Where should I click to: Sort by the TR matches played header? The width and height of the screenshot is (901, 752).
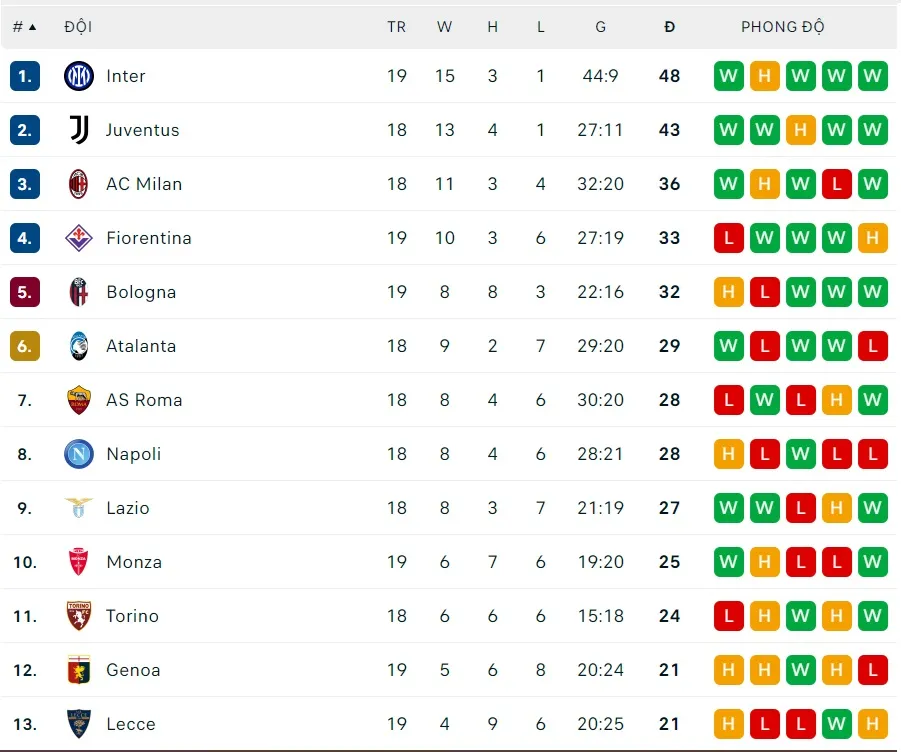[397, 27]
